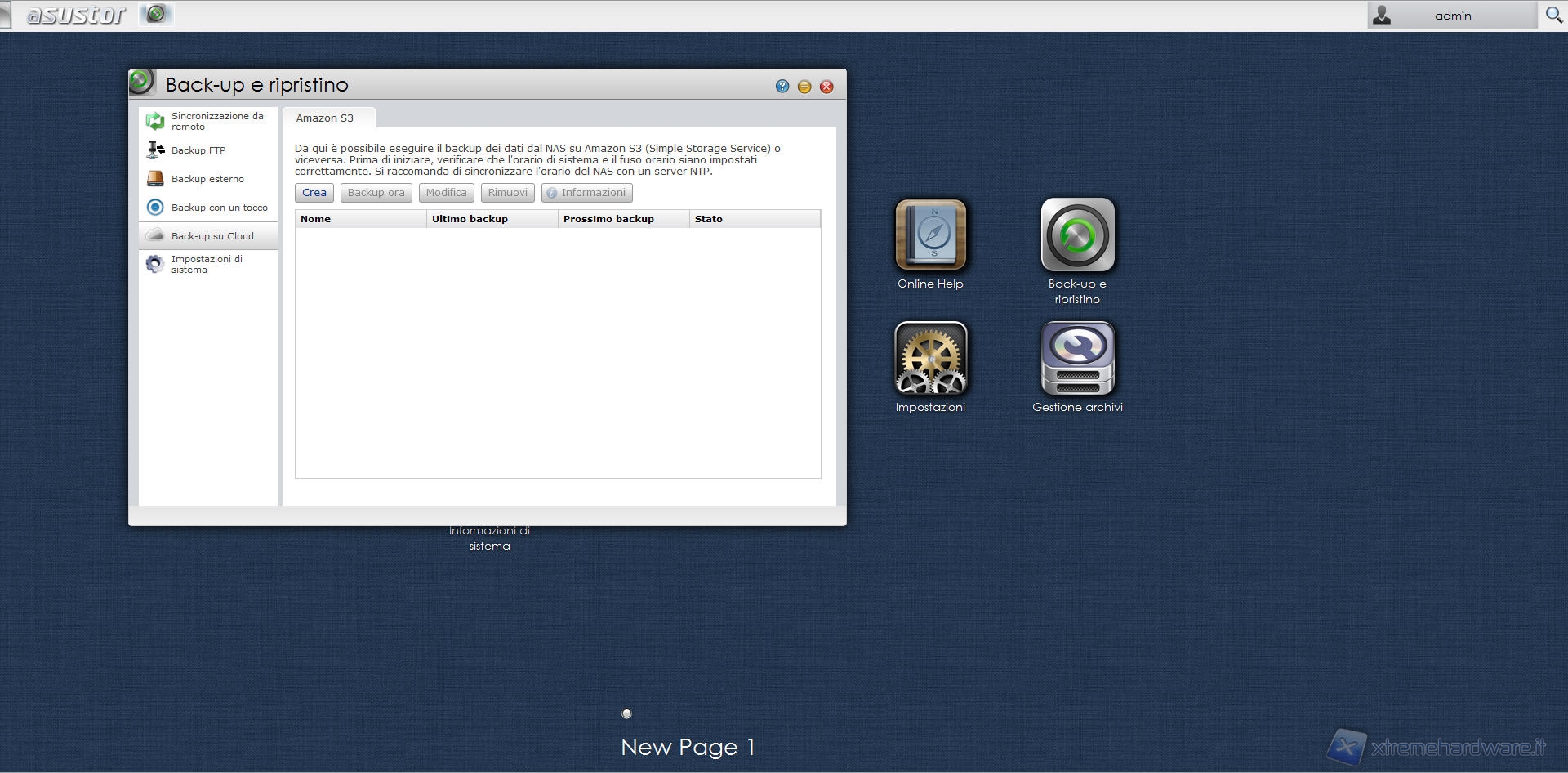The height and width of the screenshot is (773, 1568).
Task: Switch to the Amazon S3 tab
Action: (325, 118)
